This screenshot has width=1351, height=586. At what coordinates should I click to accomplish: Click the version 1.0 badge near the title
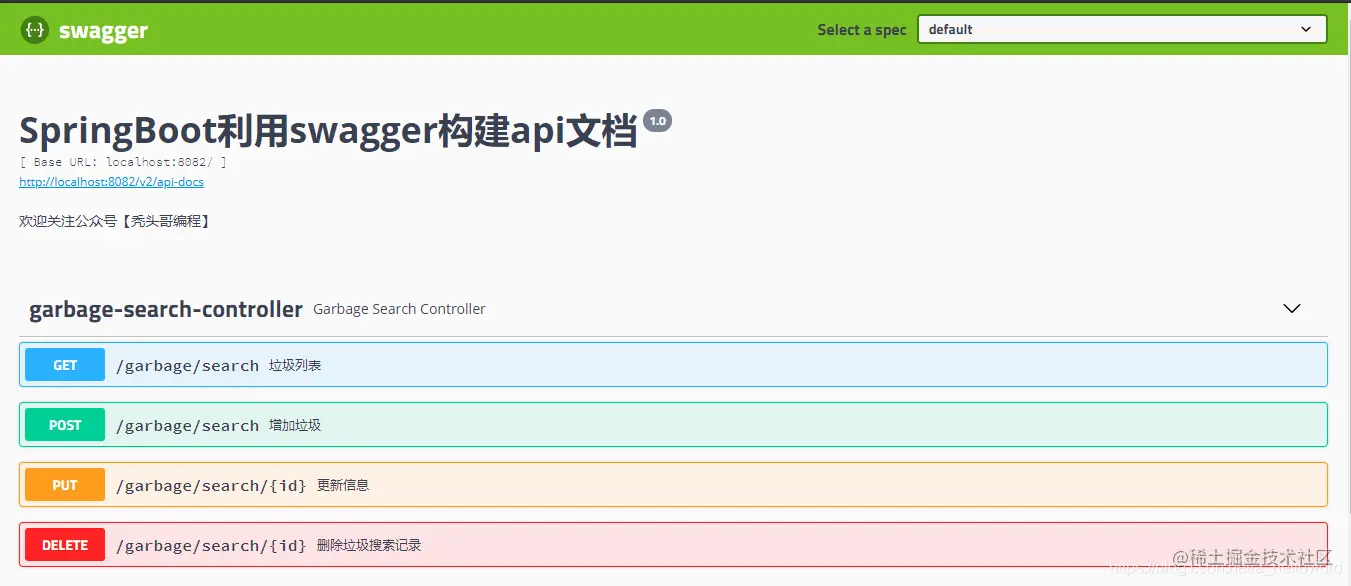point(657,120)
